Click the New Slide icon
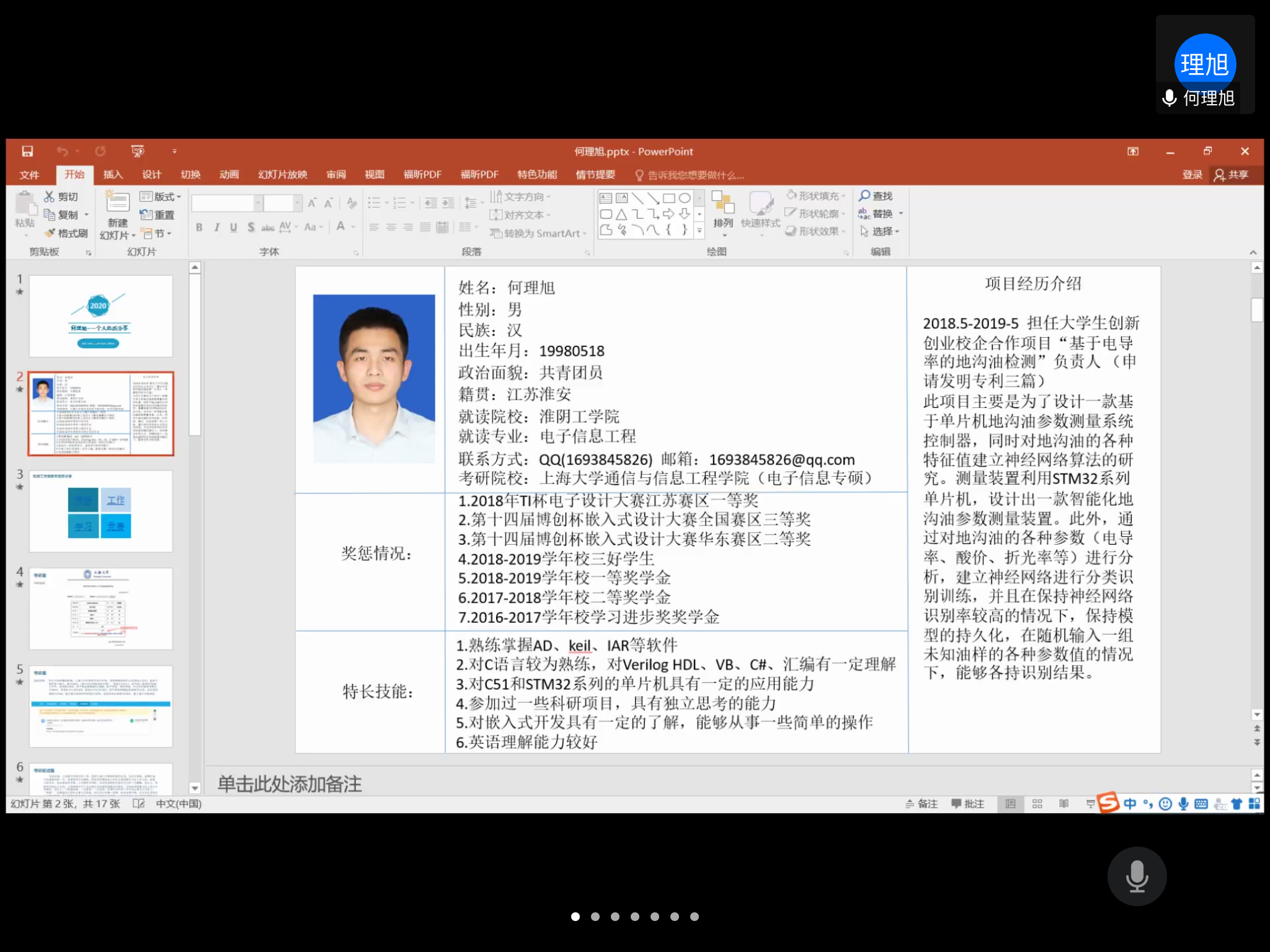Image resolution: width=1270 pixels, height=952 pixels. (117, 203)
